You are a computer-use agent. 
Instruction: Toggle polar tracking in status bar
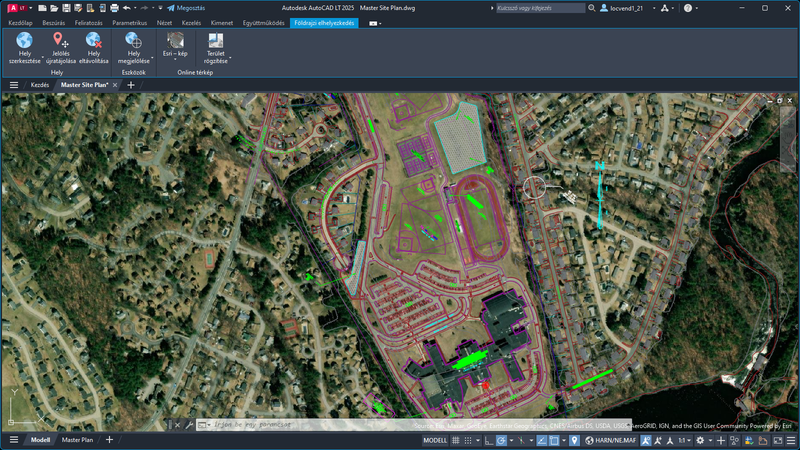tap(502, 440)
